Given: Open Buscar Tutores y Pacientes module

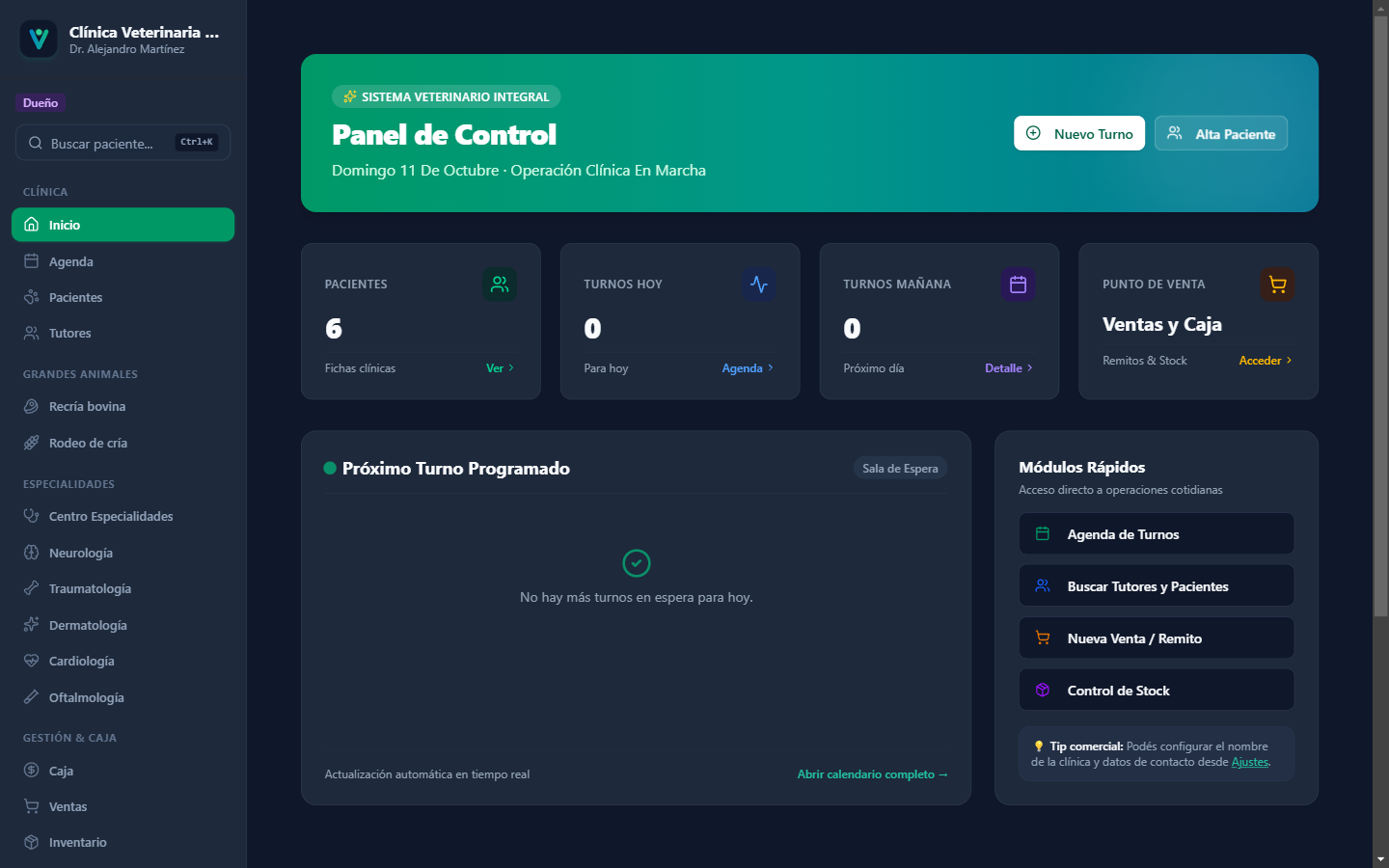Looking at the screenshot, I should 1157,585.
